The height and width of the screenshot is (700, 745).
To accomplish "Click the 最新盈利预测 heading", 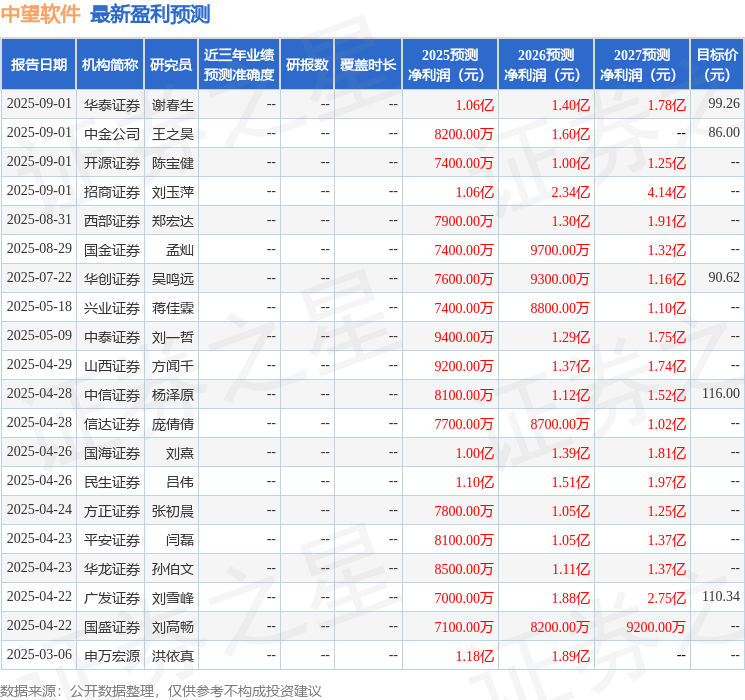I will click(x=150, y=14).
